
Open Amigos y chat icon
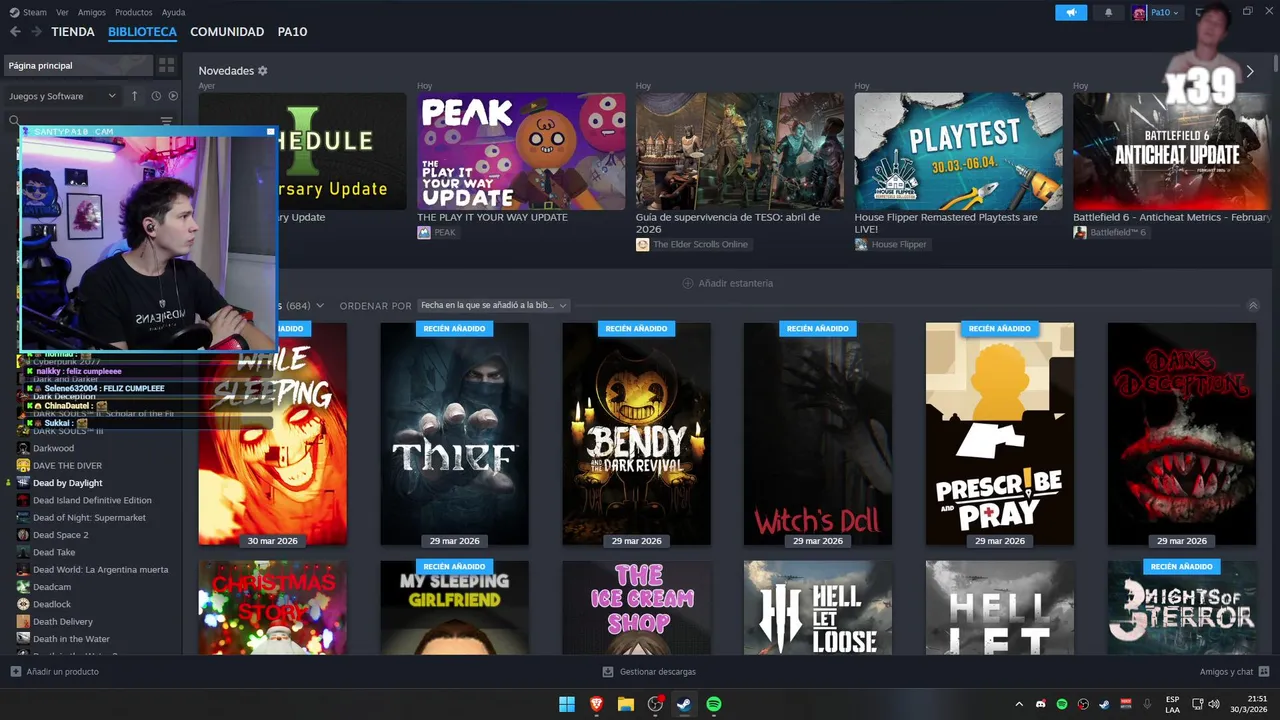coord(1264,672)
